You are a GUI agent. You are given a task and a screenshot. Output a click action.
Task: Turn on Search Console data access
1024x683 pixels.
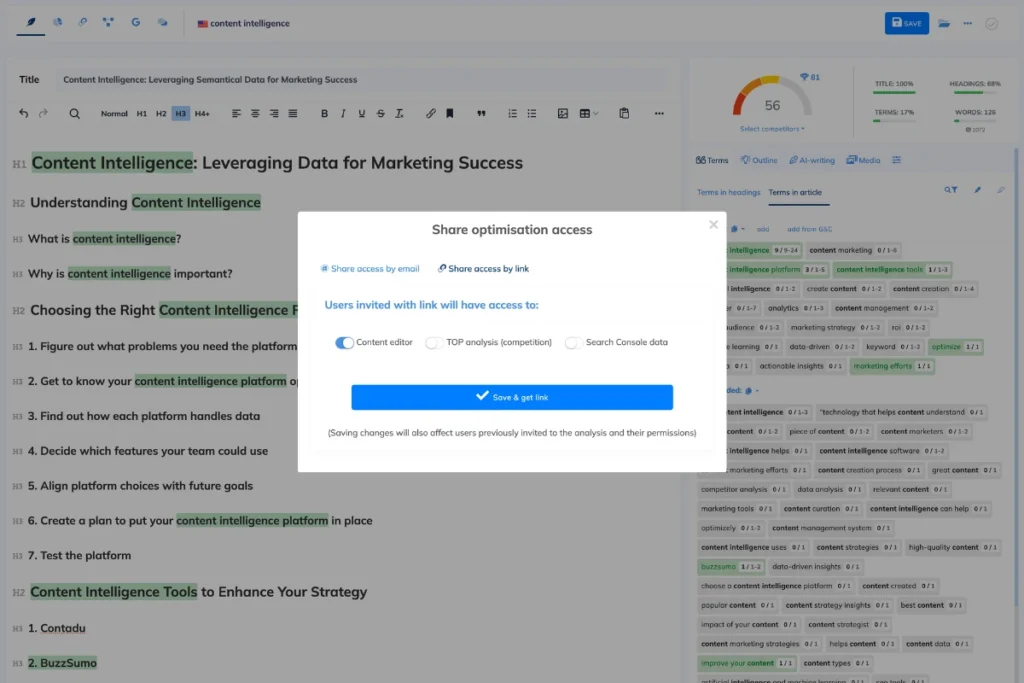[x=573, y=343]
